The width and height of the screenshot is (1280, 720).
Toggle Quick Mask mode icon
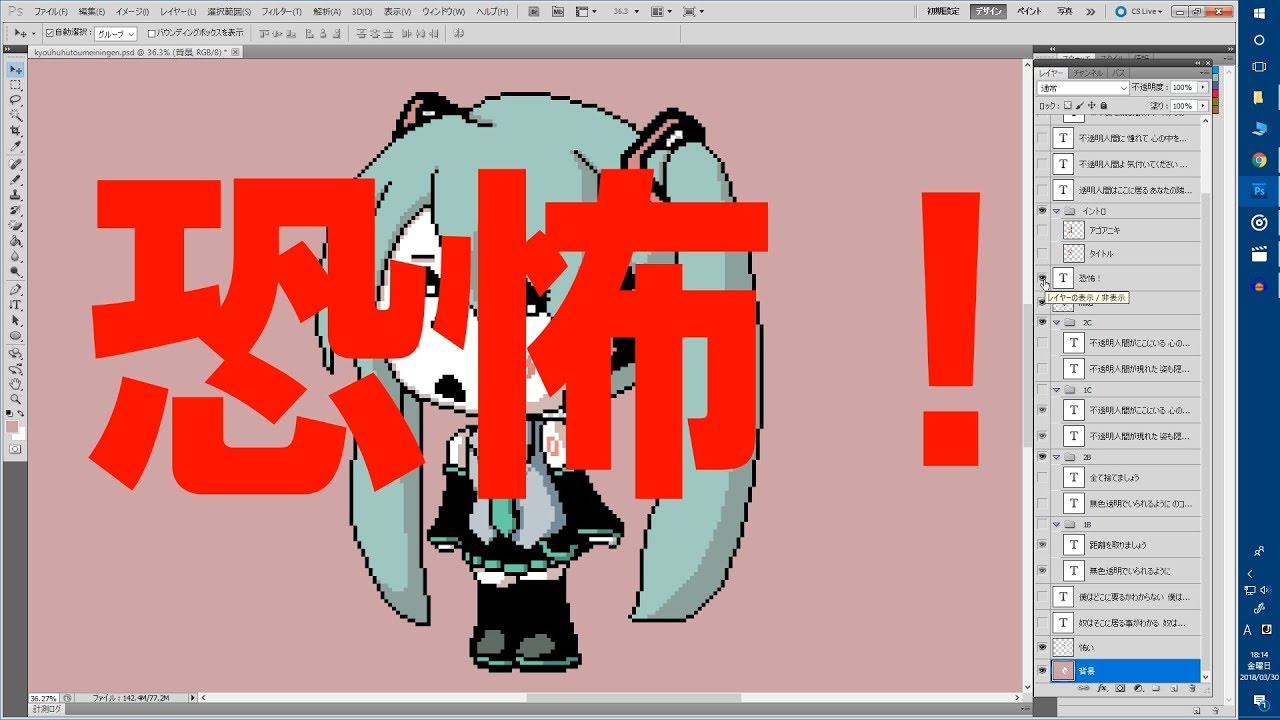coord(15,449)
